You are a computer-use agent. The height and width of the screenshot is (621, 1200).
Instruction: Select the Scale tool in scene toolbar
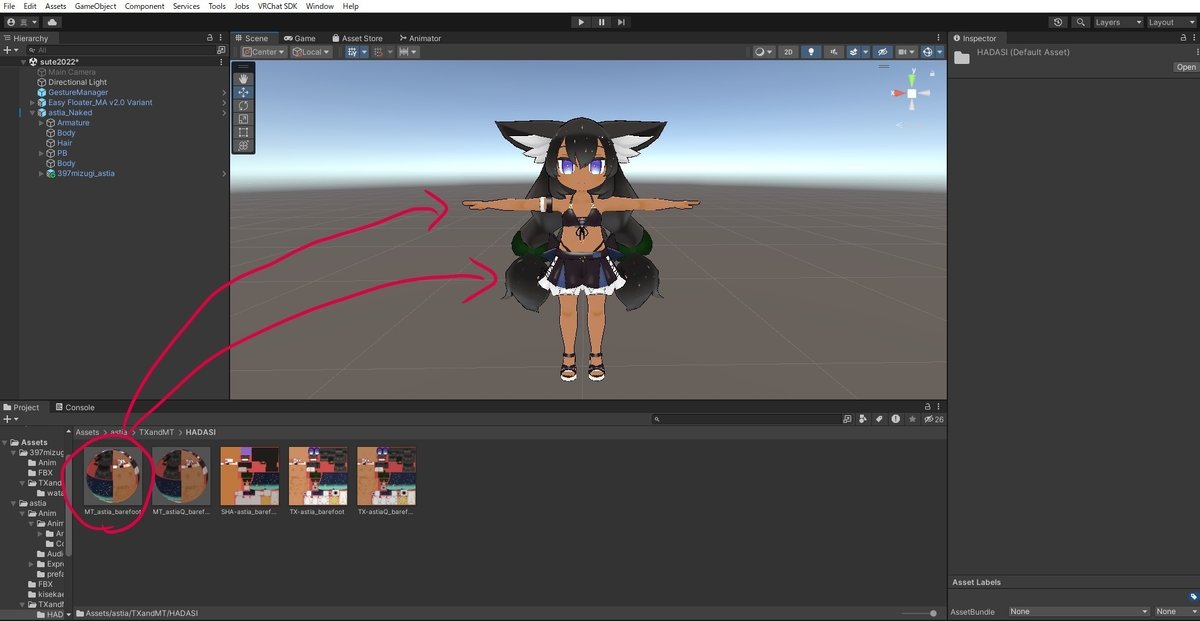coord(243,119)
